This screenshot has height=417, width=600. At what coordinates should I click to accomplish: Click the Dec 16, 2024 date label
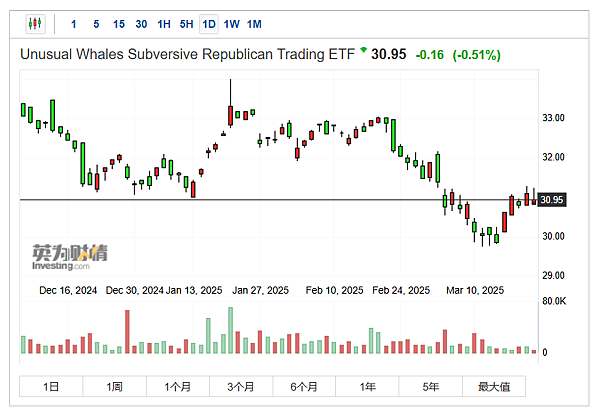point(68,290)
